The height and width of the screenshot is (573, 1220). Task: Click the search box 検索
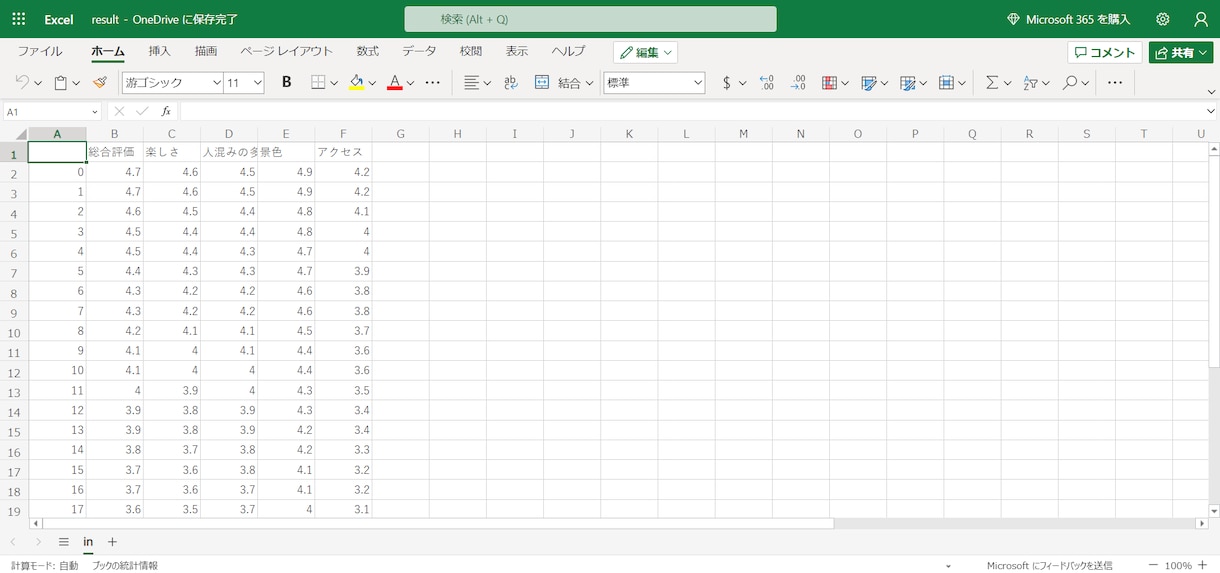click(x=590, y=19)
